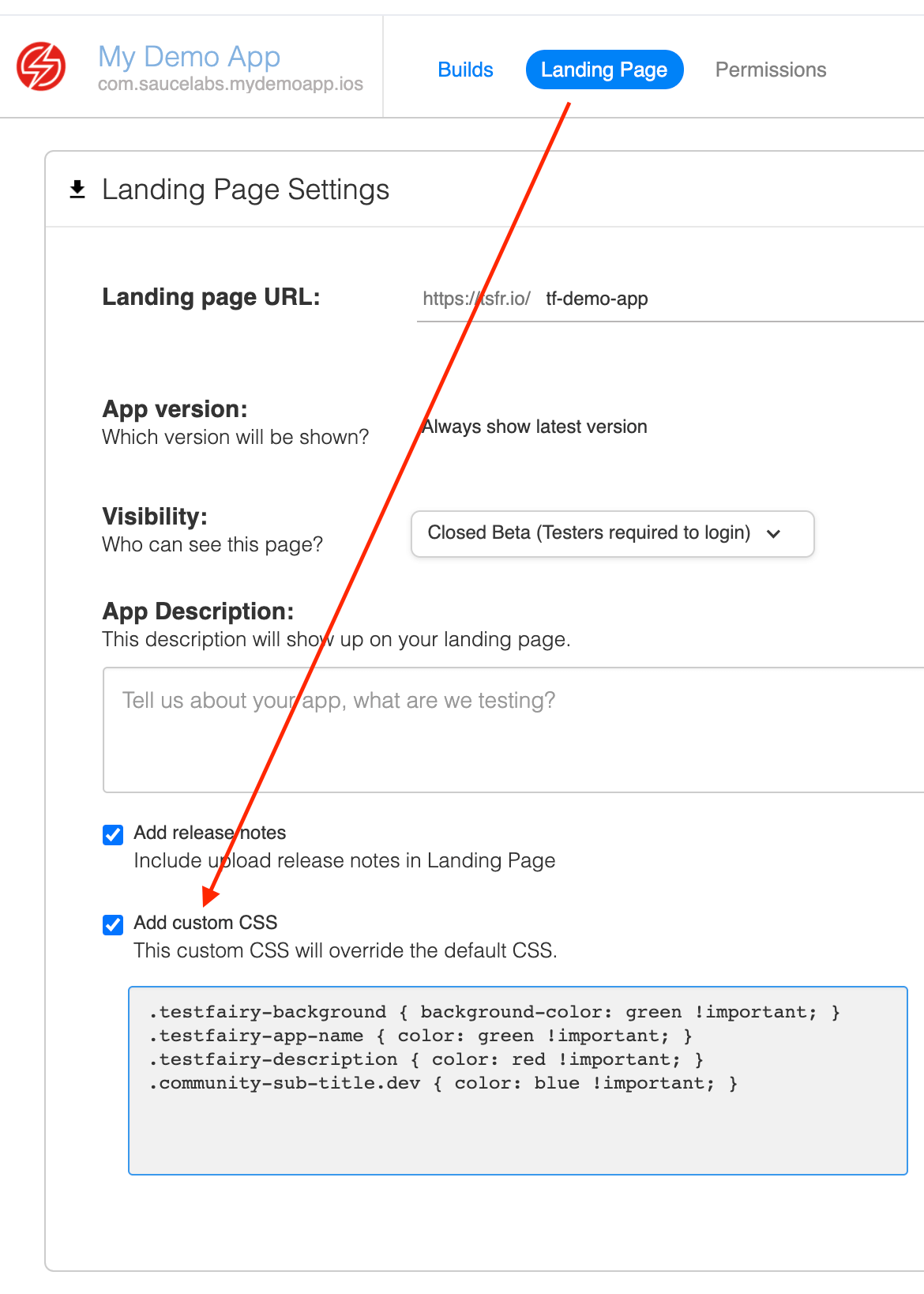Click the com.saucelabs.mydemoapp.ios bundle identifier
The image size is (924, 1294).
[x=229, y=84]
